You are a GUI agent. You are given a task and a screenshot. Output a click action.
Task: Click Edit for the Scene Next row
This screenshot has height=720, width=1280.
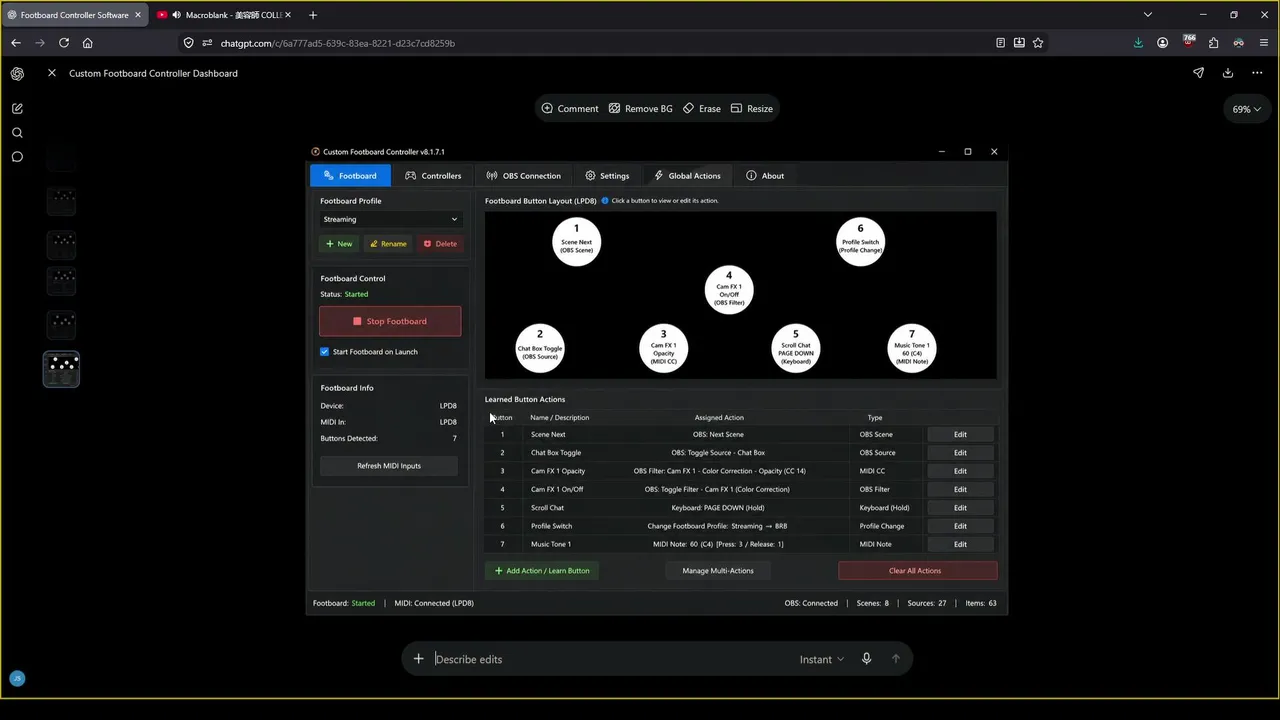(x=960, y=435)
